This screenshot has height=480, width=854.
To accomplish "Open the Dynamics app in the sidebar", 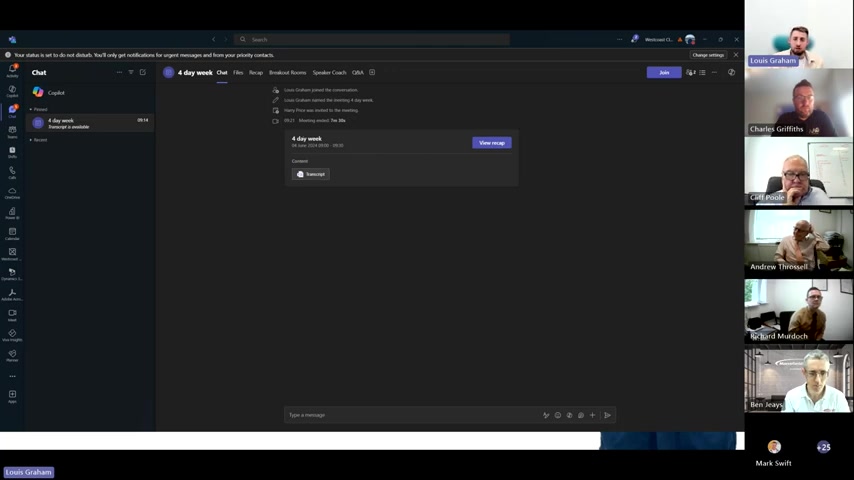I will [12, 274].
